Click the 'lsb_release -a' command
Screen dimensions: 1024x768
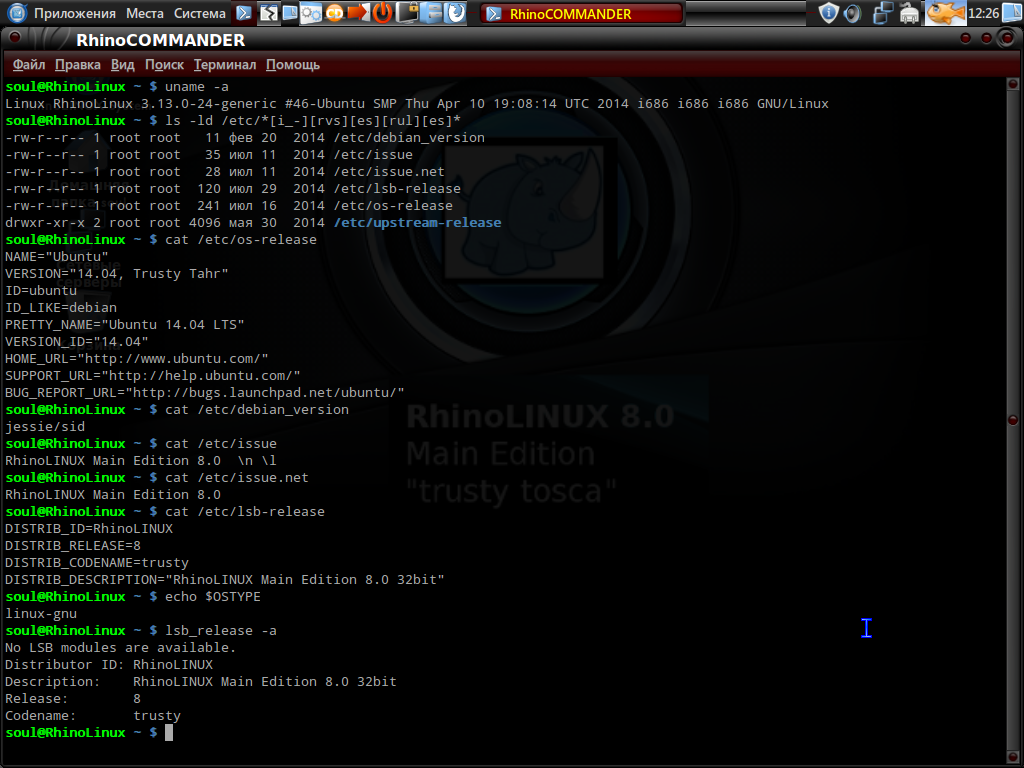[220, 630]
